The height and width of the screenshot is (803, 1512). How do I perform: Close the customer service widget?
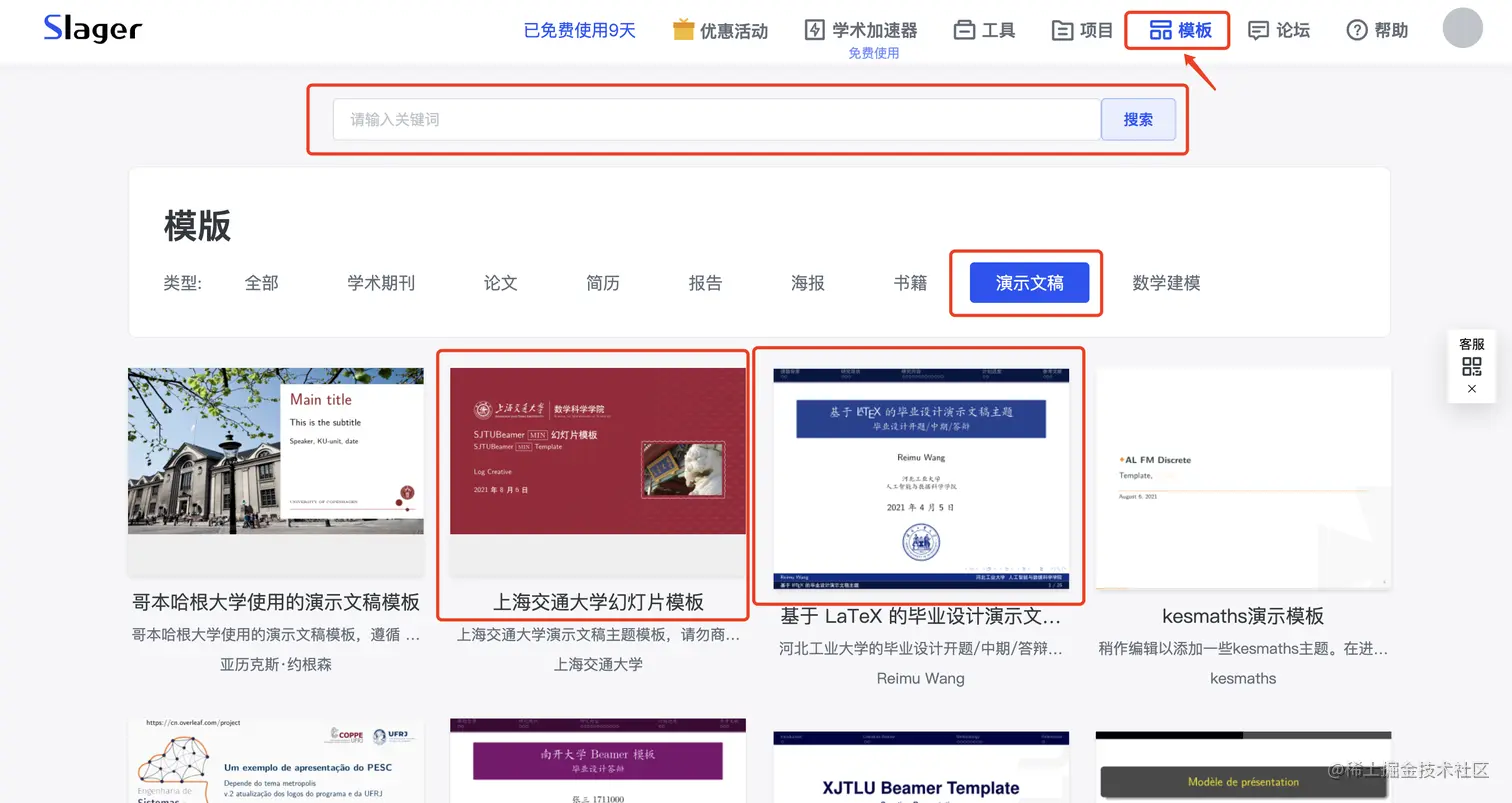click(x=1472, y=389)
